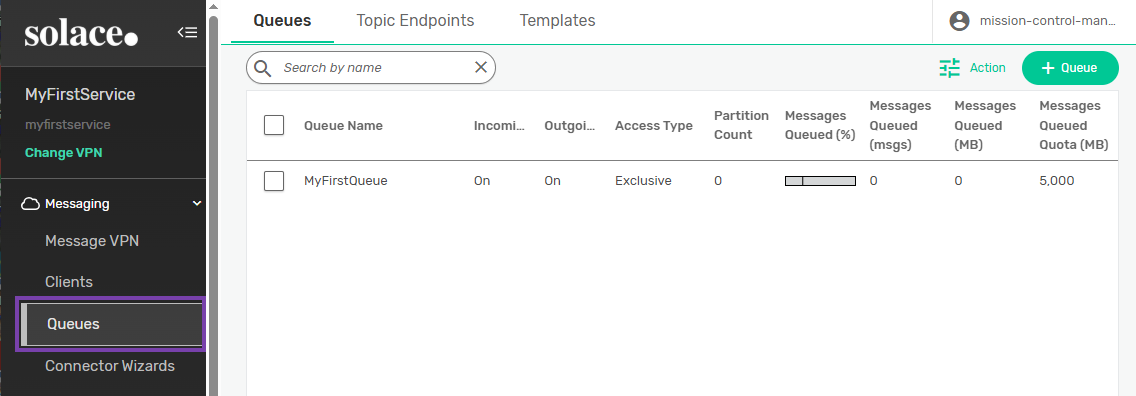This screenshot has height=396, width=1136.
Task: Open the MyFirstQueue queue name
Action: [x=346, y=181]
